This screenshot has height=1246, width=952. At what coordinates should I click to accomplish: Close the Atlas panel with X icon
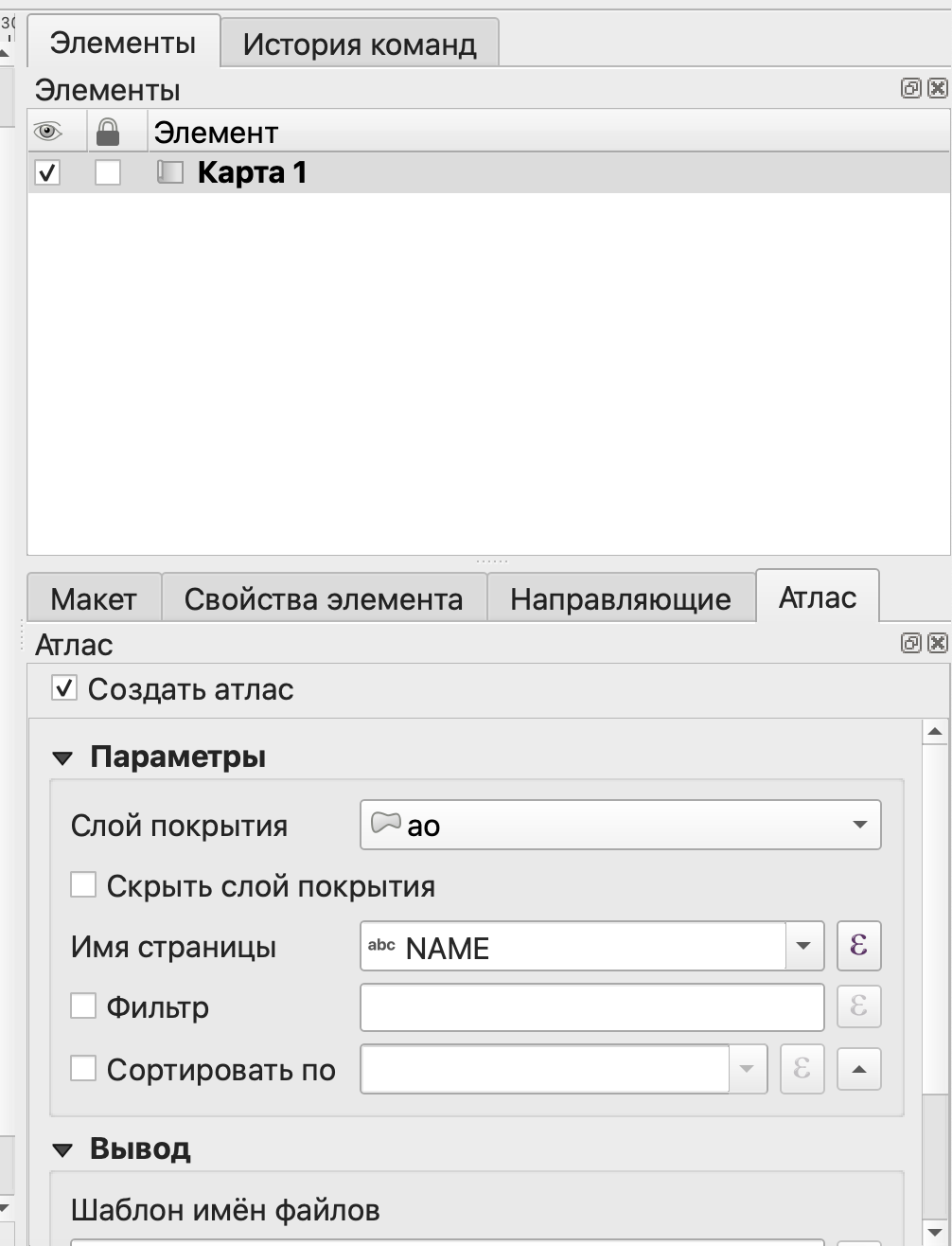(937, 644)
